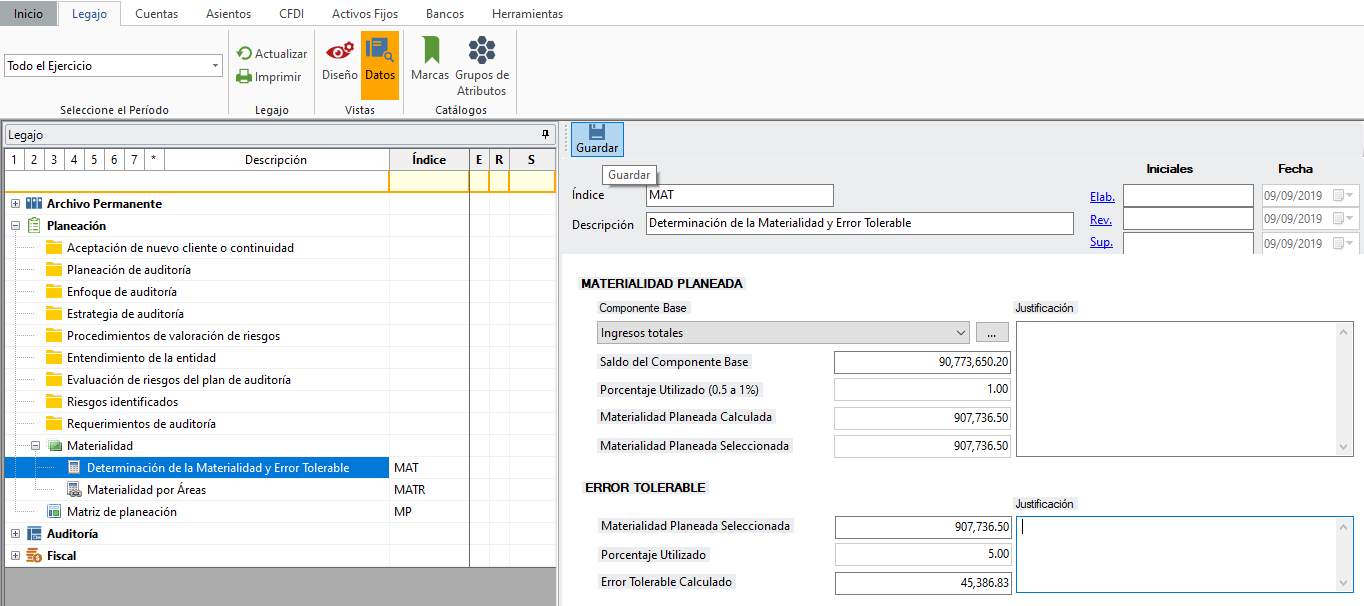Open the period dropdown Todo el Ejercicio
Screen dimensions: 1364x606
point(216,66)
